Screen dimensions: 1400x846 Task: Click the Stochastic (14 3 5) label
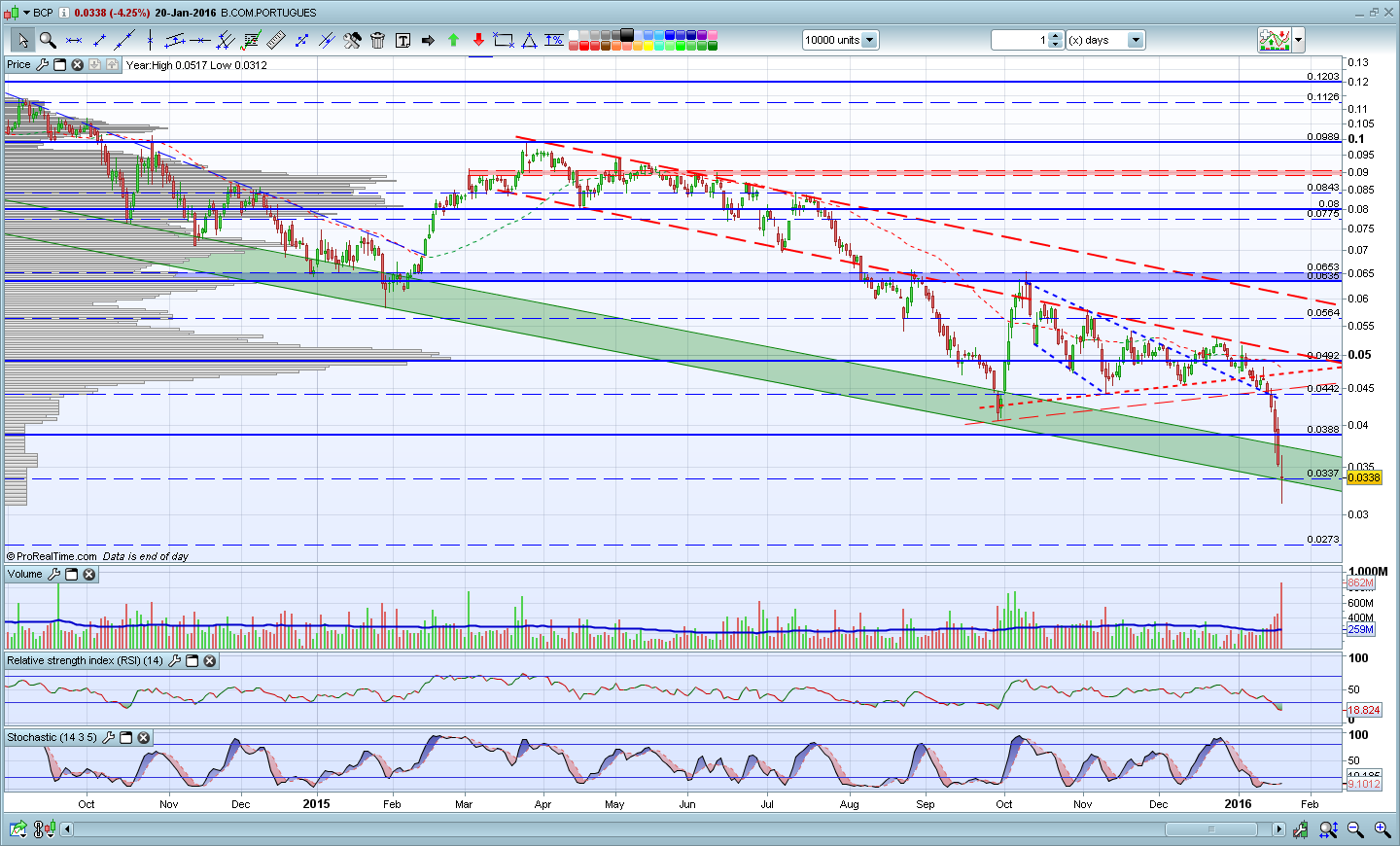pos(52,738)
